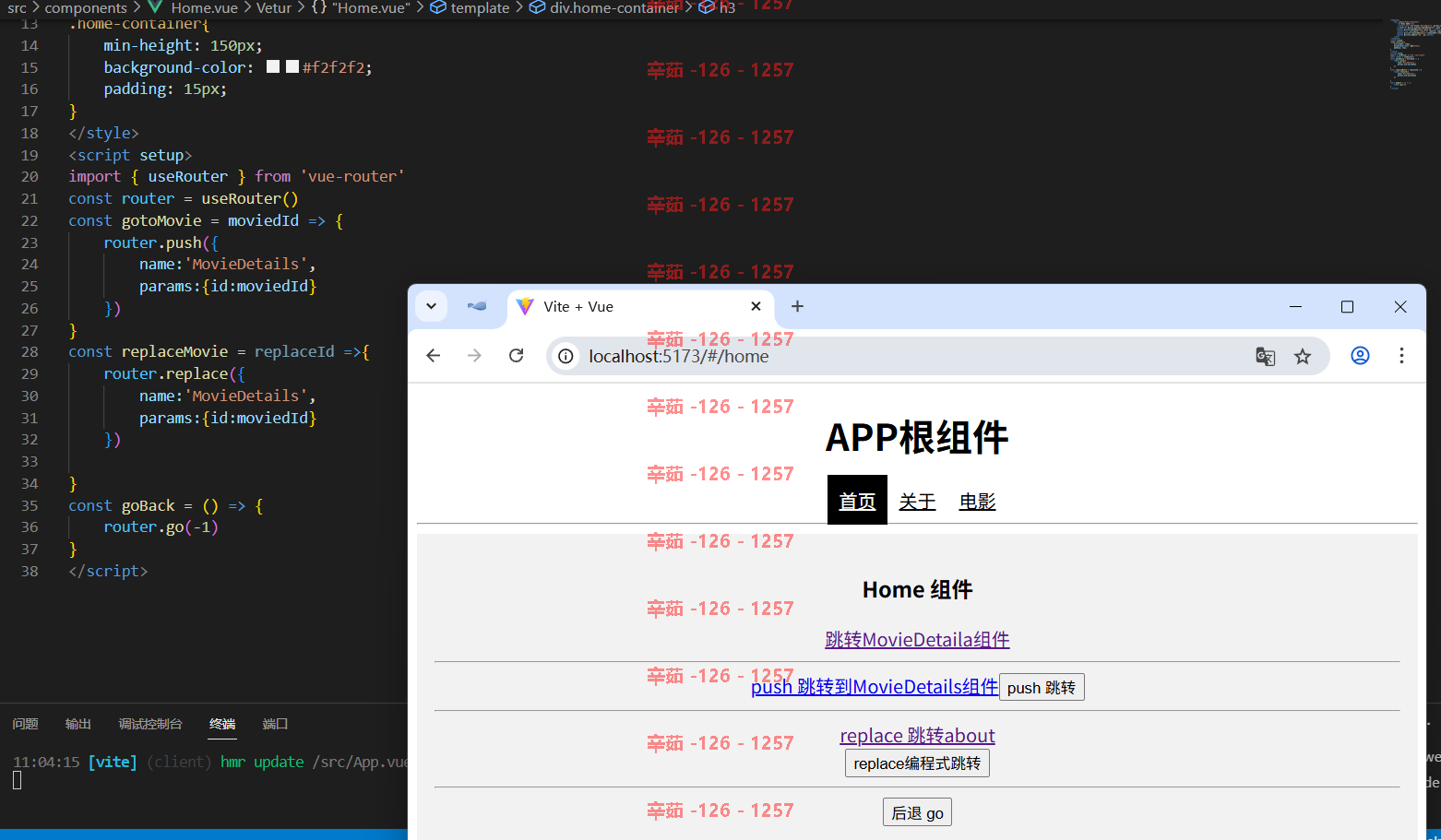Click the address bar URL localhost:5173/#/home
This screenshot has width=1441, height=840.
pyautogui.click(x=679, y=356)
